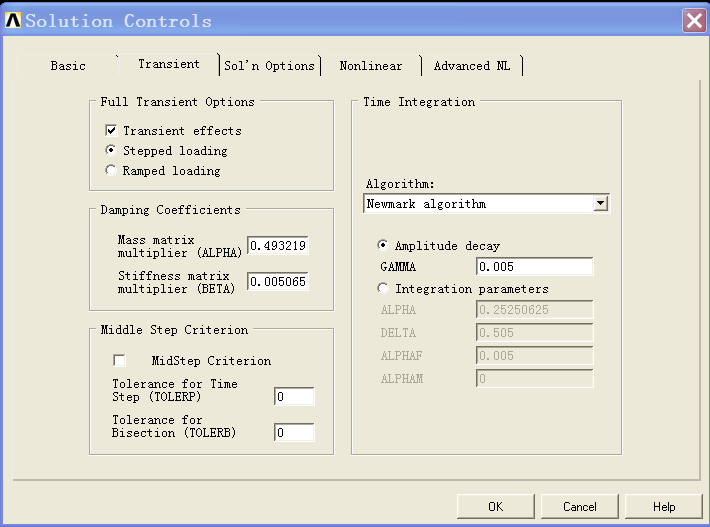Select Stepped loading radio button
This screenshot has height=527, width=710.
coord(111,151)
